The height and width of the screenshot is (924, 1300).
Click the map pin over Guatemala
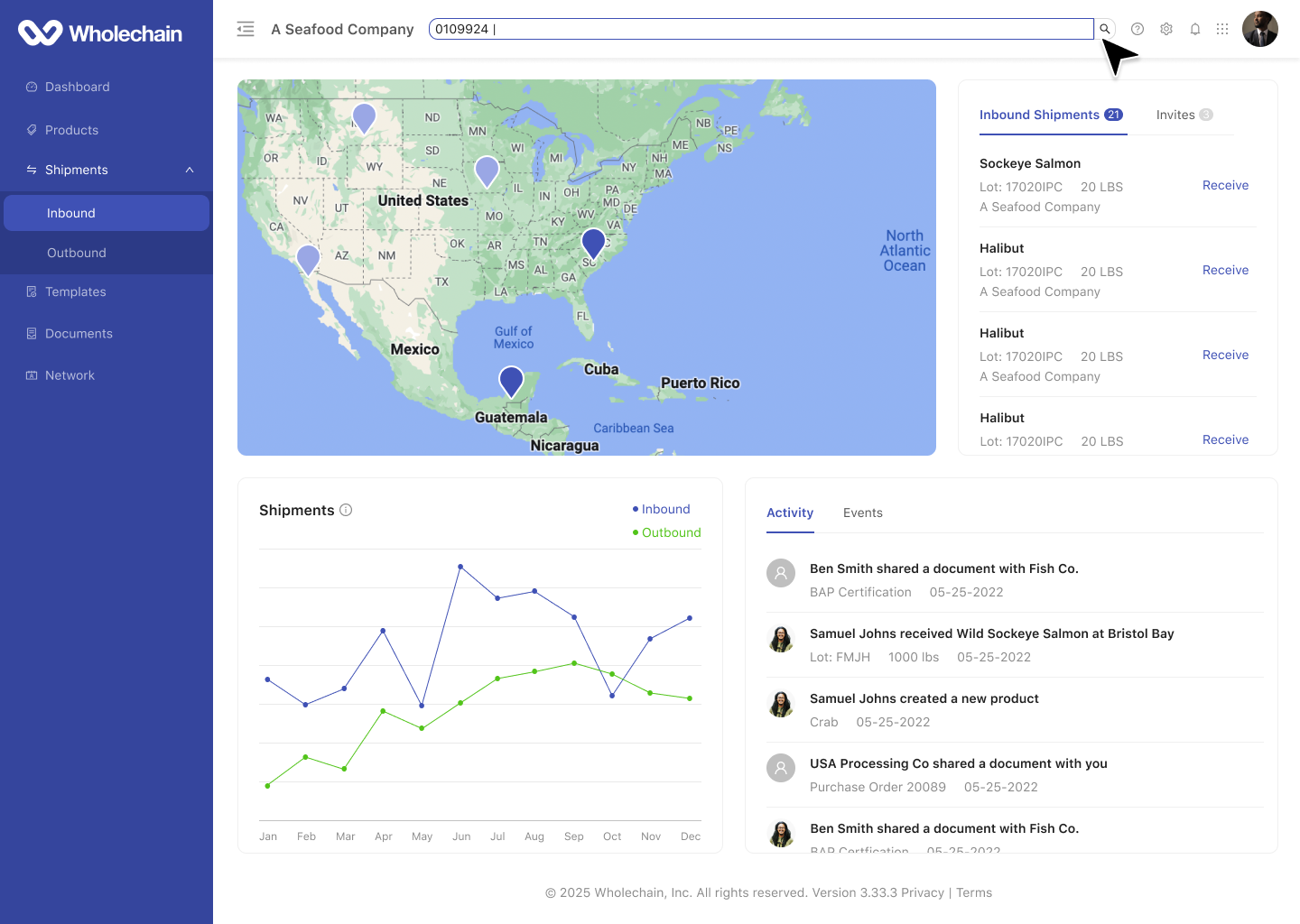point(512,381)
